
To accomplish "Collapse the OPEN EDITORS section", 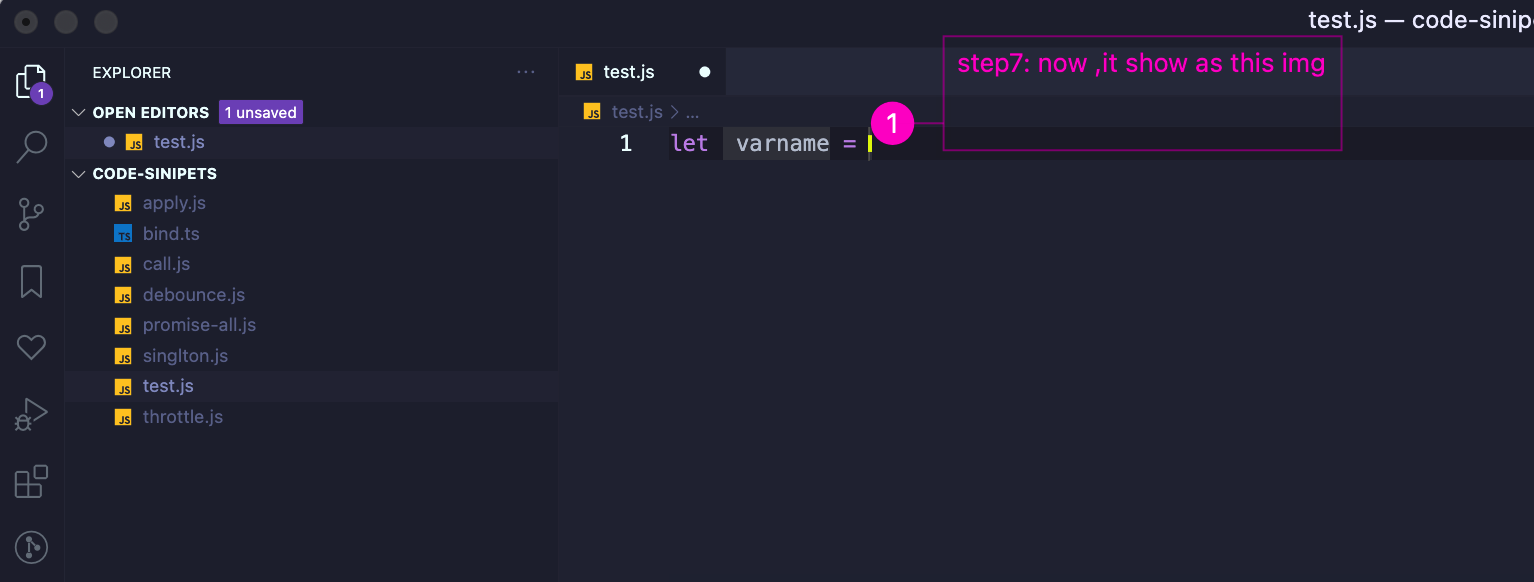I will 77,112.
